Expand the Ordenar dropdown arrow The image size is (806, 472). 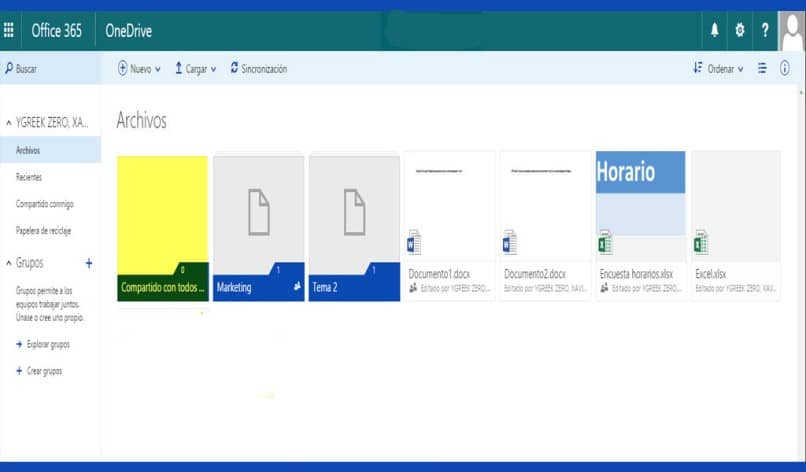coord(741,69)
